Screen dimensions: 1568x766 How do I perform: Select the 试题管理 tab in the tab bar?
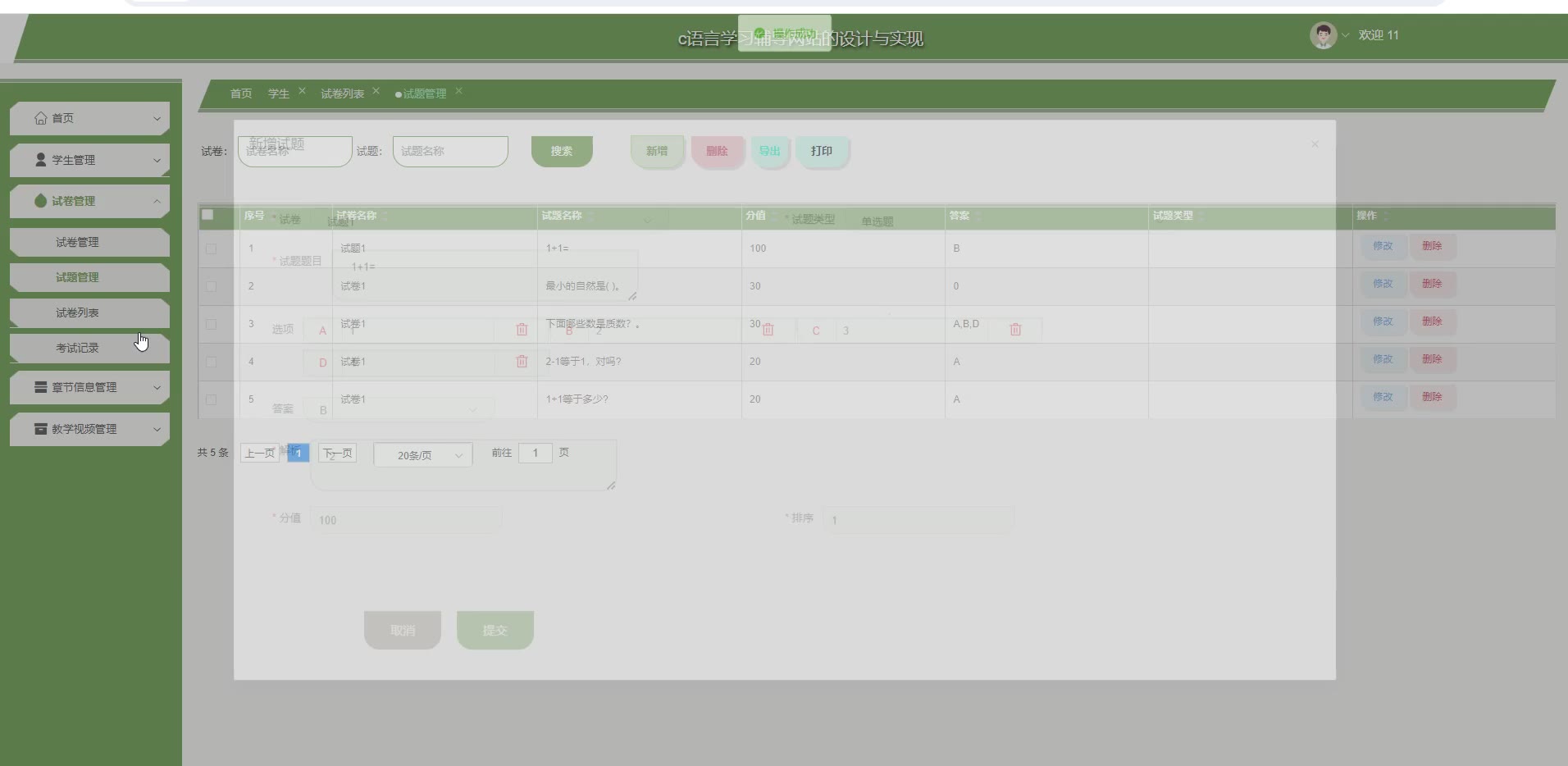click(425, 93)
